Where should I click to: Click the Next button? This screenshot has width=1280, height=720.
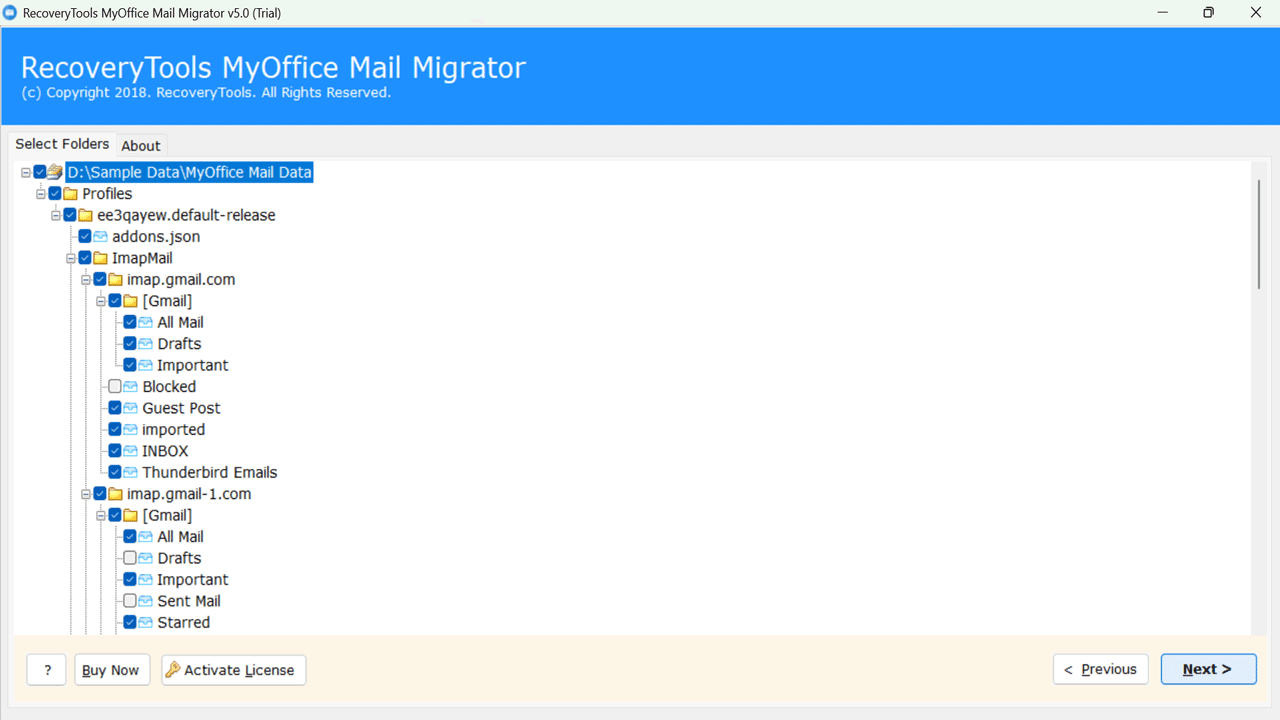point(1208,669)
